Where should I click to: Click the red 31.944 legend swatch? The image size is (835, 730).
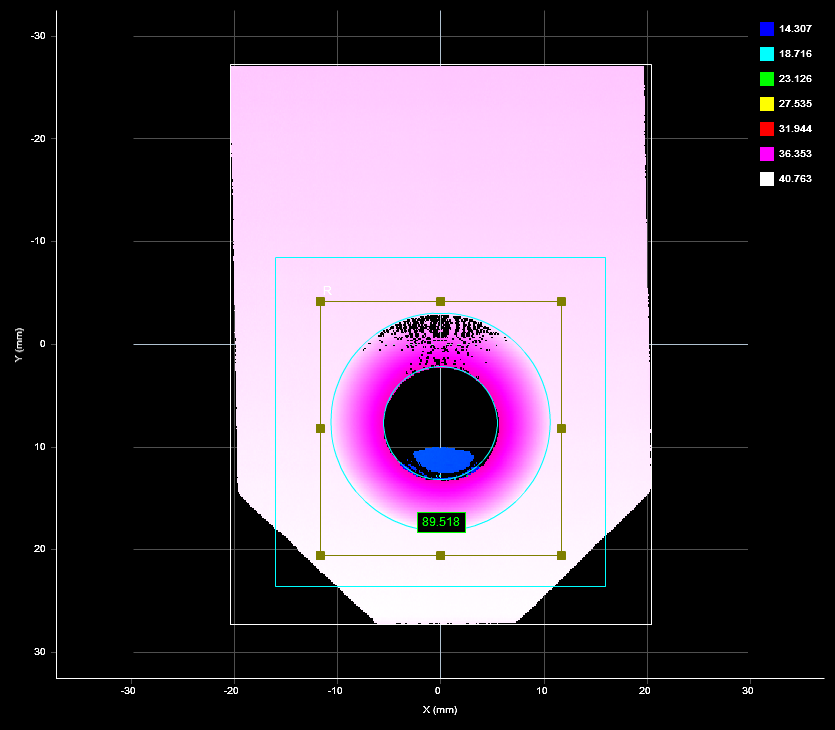tap(767, 129)
